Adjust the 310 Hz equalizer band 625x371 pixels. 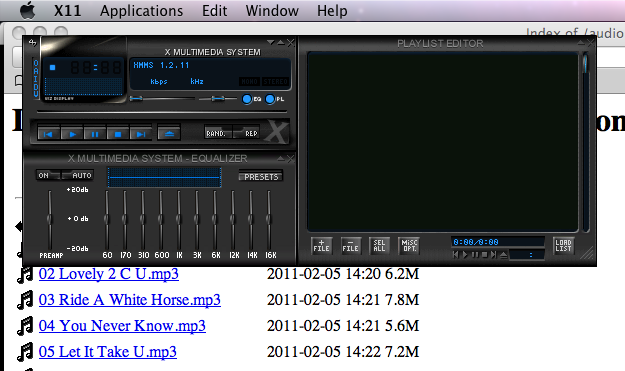click(143, 219)
